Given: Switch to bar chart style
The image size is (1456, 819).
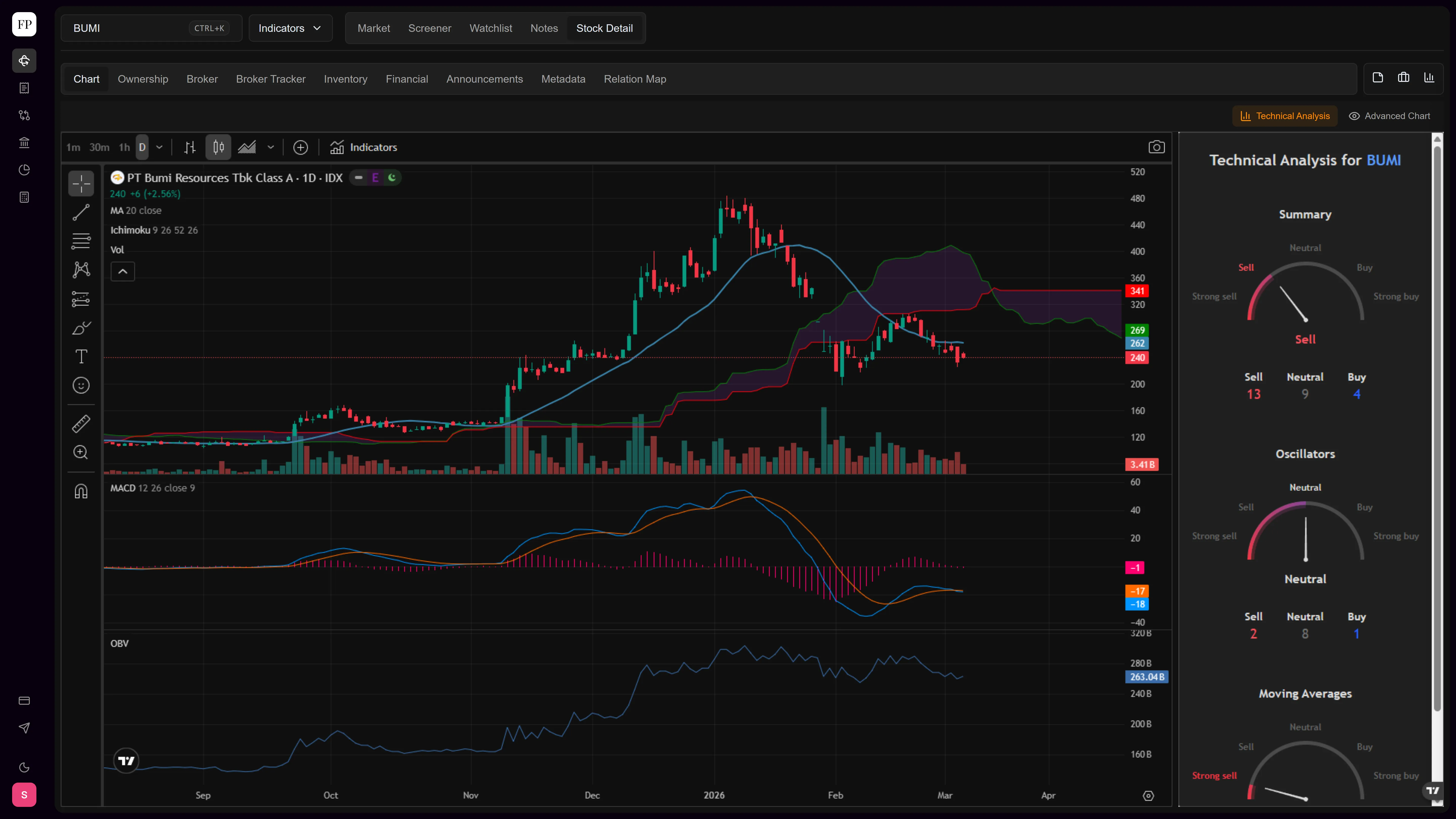Looking at the screenshot, I should [x=190, y=148].
